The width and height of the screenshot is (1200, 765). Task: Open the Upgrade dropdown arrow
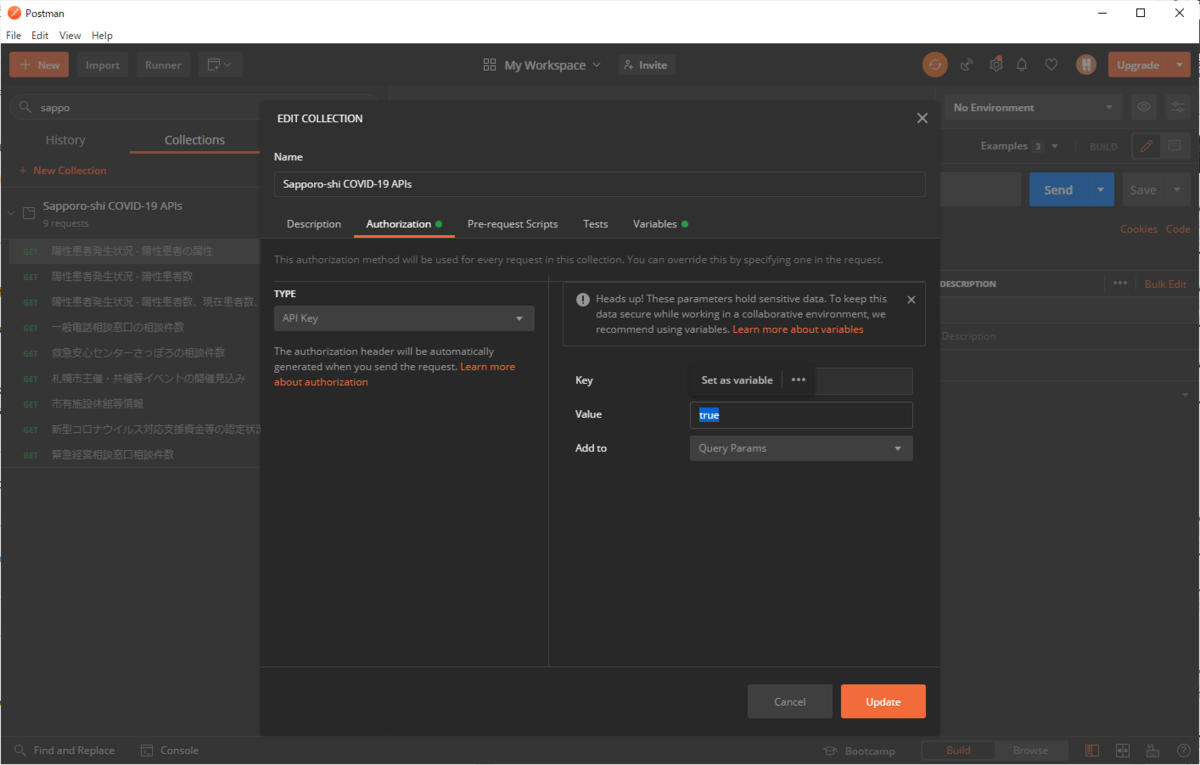pyautogui.click(x=1180, y=65)
